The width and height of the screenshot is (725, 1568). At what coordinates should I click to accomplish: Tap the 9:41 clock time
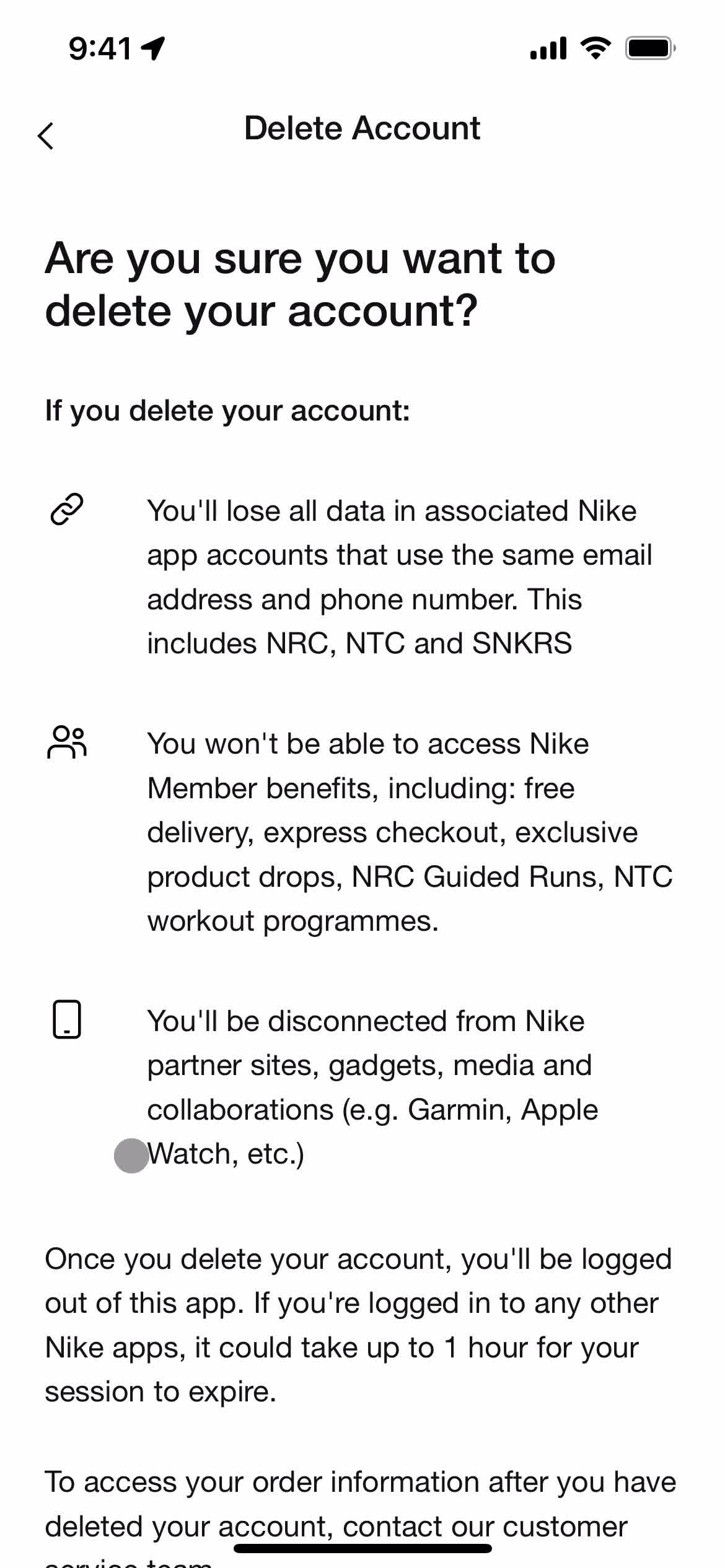coord(100,48)
